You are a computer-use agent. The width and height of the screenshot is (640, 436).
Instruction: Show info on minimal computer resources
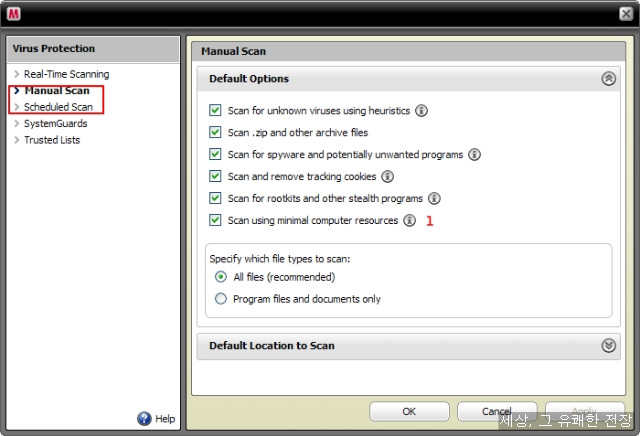(x=409, y=220)
